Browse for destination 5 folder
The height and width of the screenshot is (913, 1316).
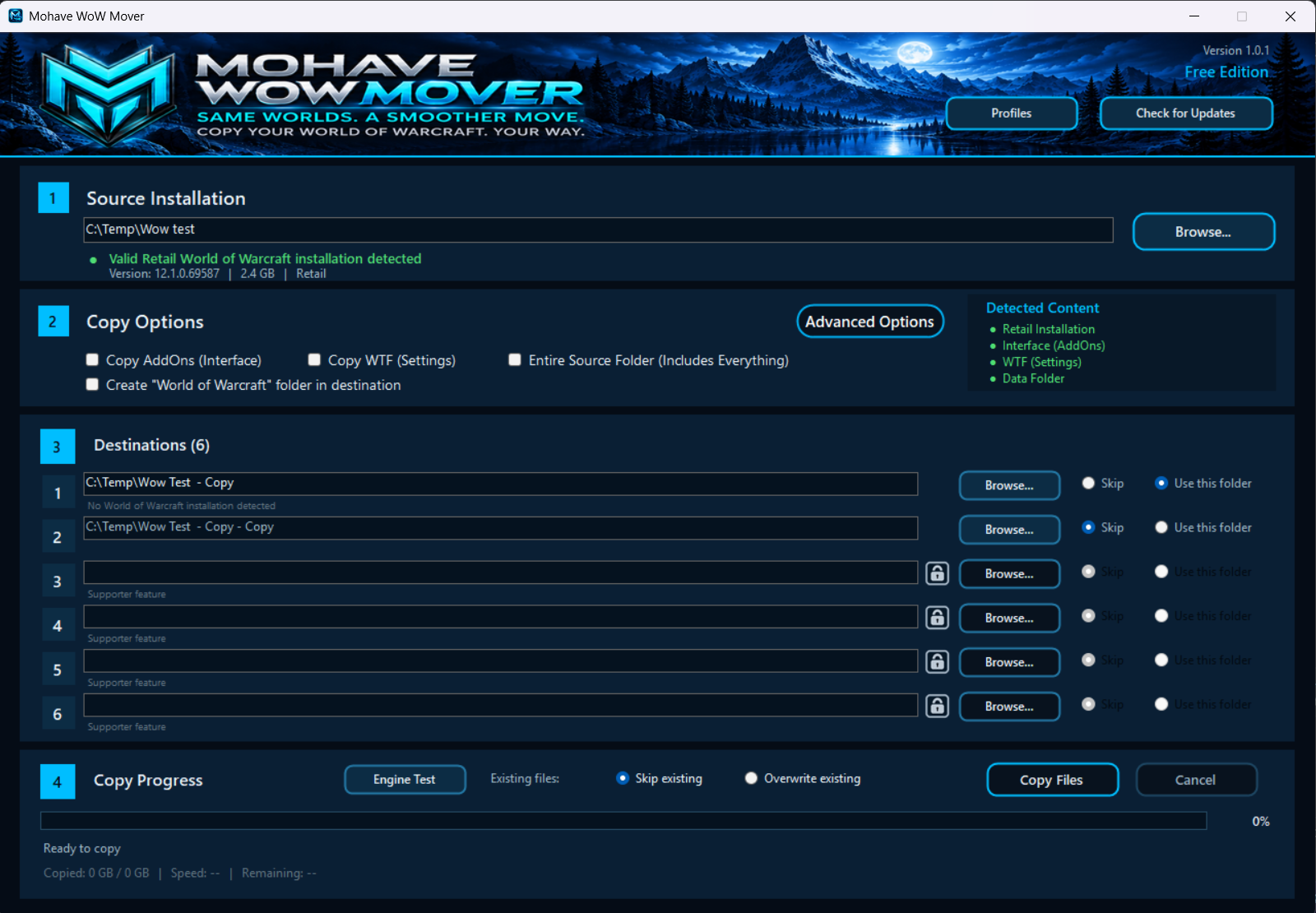(x=1009, y=662)
